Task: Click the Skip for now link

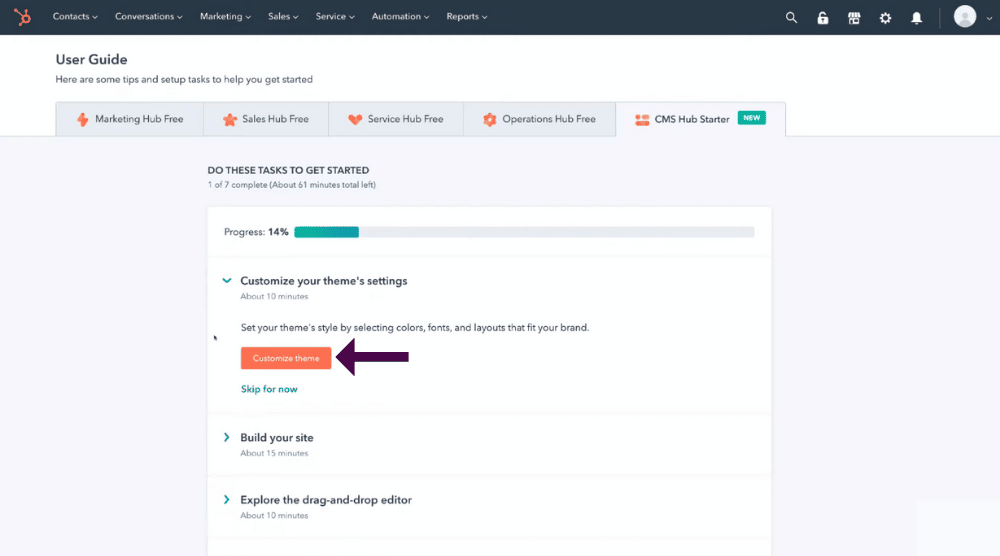Action: tap(269, 389)
